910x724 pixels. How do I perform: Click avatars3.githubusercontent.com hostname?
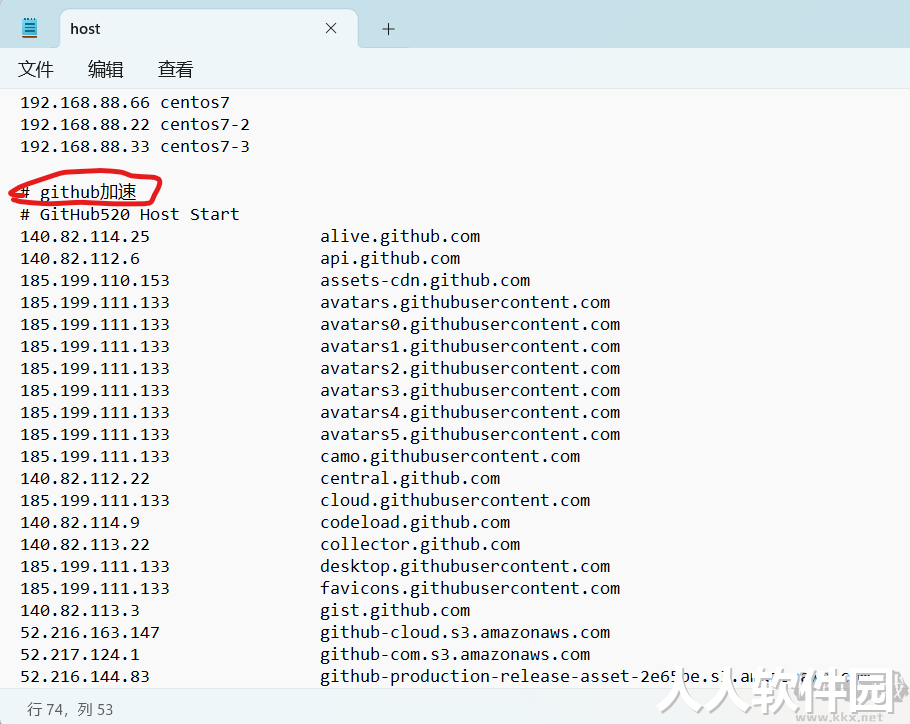(470, 390)
